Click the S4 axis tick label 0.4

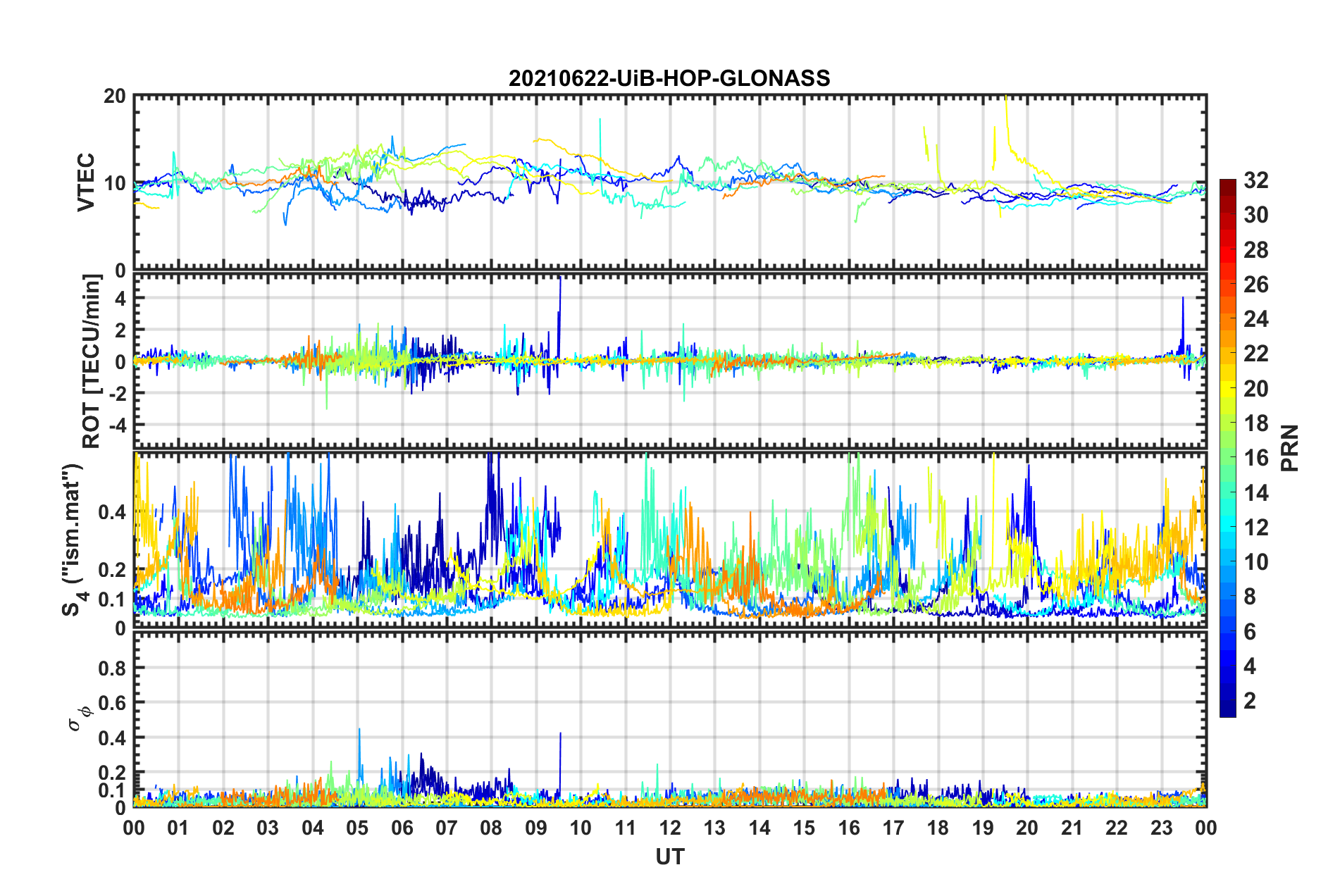point(112,512)
